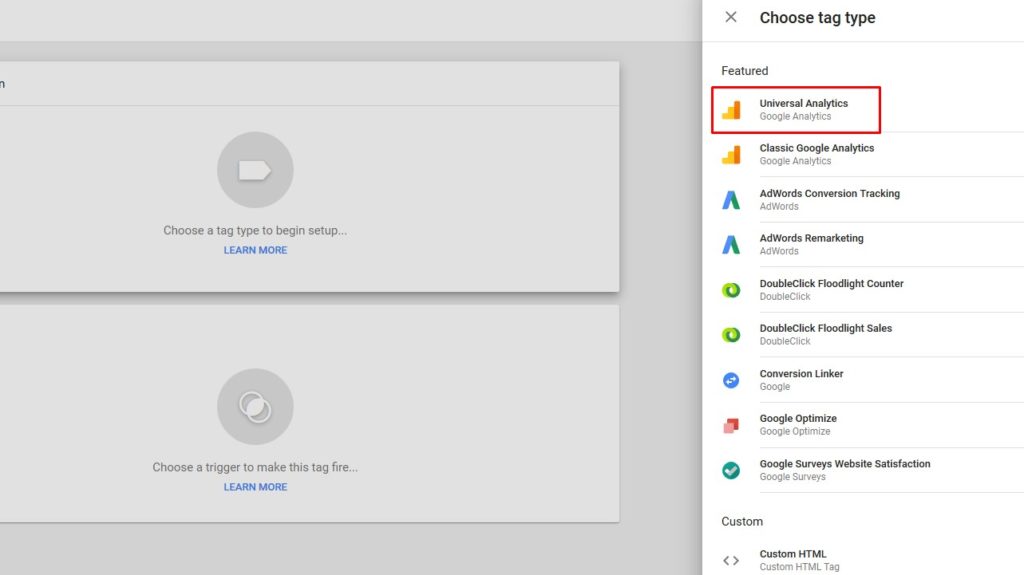Viewport: 1024px width, 575px height.
Task: Click the Universal Analytics bar chart icon
Action: tap(731, 110)
